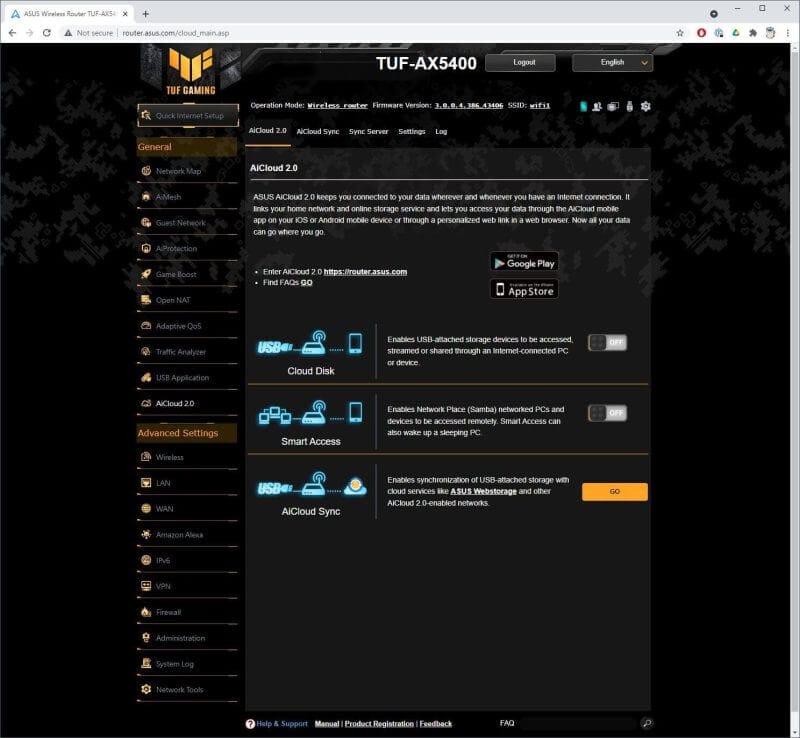Viewport: 800px width, 738px height.
Task: Open the system settings gear in the header
Action: click(645, 105)
